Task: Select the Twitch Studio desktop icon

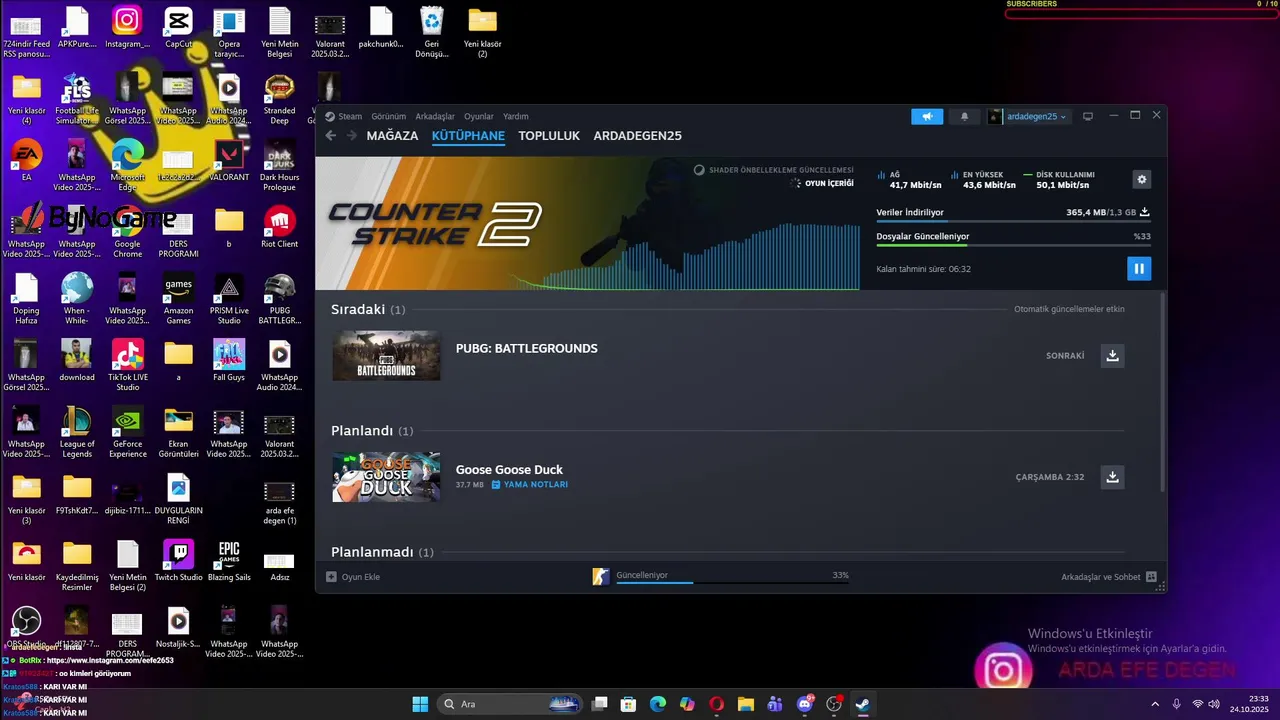Action: [178, 560]
